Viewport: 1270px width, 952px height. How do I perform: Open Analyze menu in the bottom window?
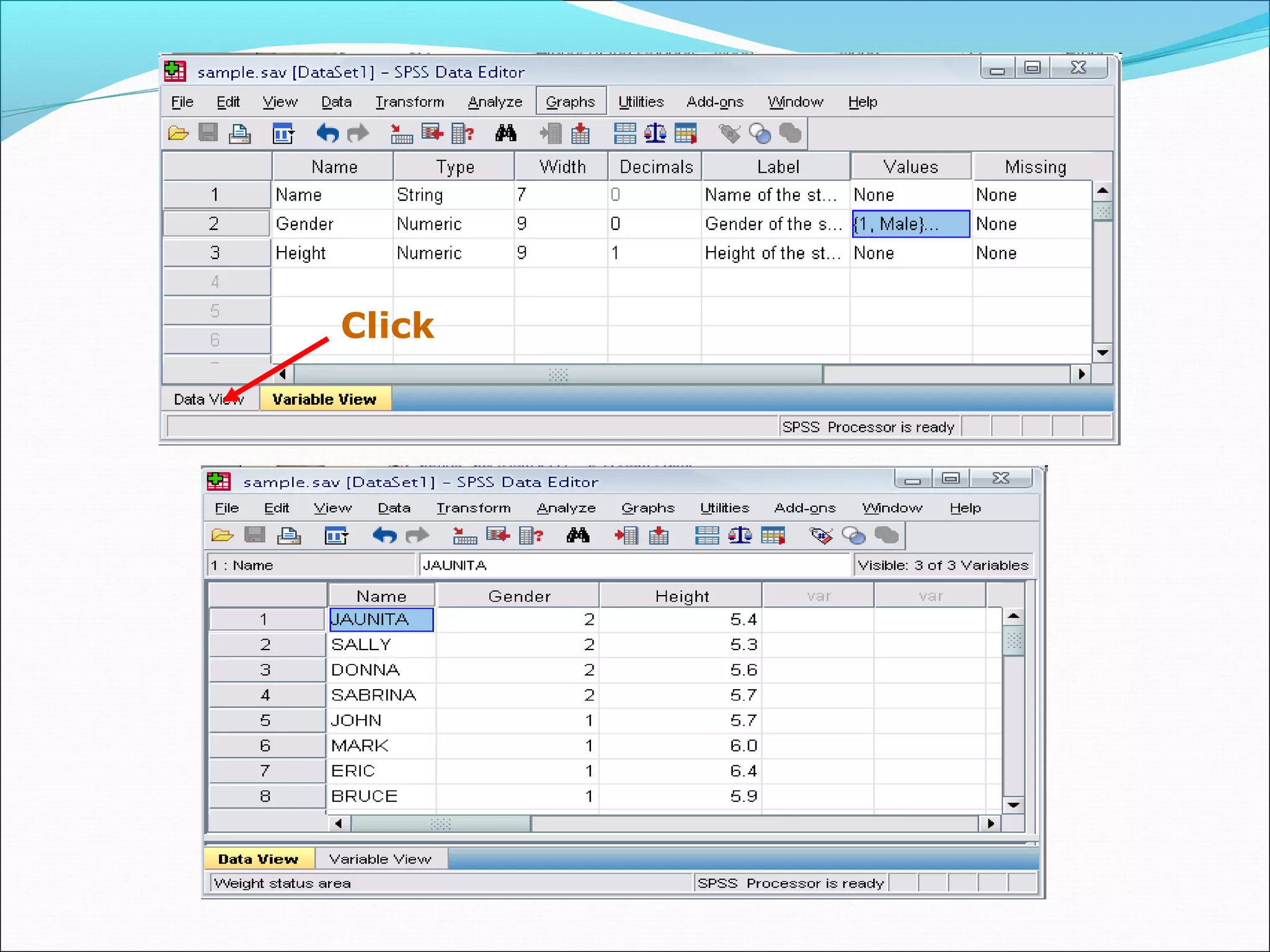point(566,508)
